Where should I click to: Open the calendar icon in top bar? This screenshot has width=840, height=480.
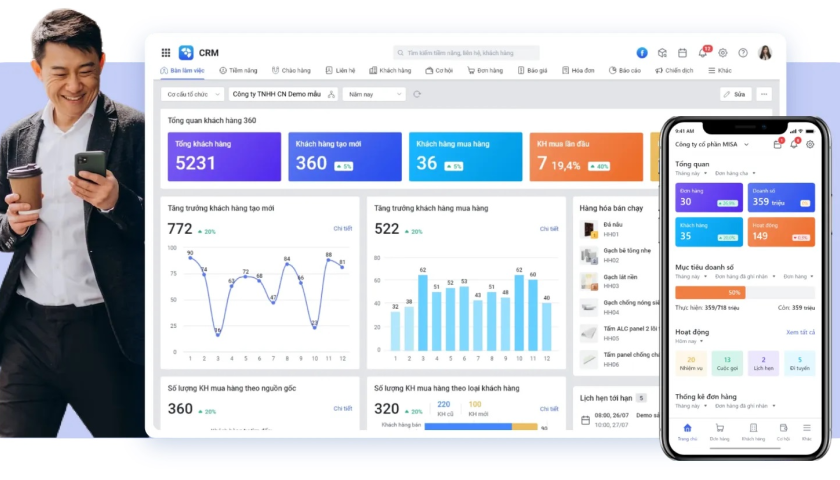[682, 53]
